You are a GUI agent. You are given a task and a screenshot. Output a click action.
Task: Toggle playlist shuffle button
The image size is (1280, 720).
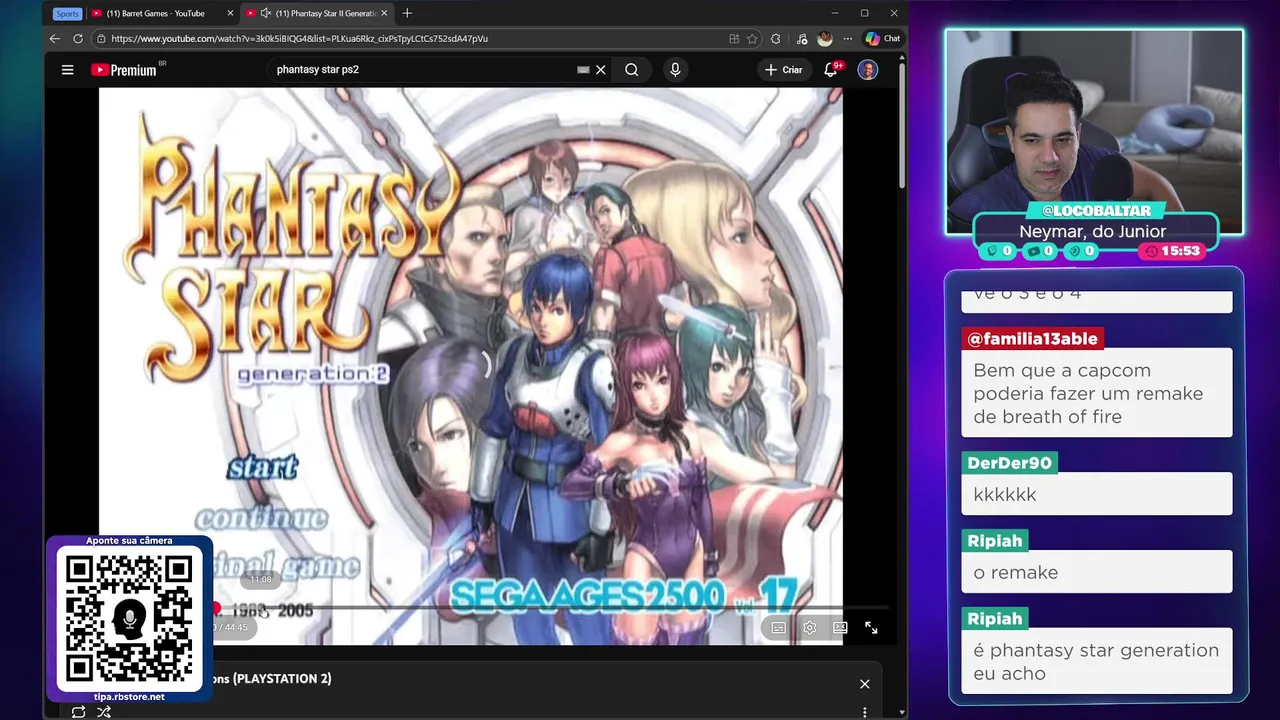pyautogui.click(x=104, y=712)
